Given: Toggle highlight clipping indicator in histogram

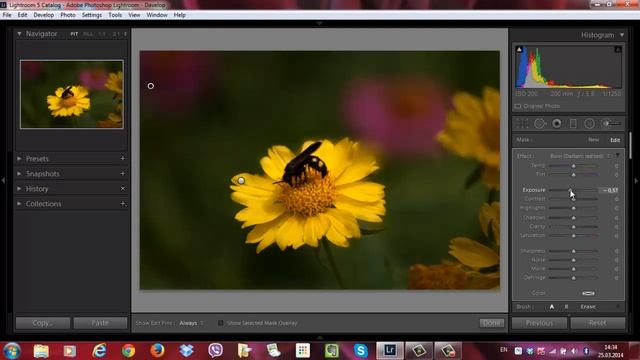Looking at the screenshot, I should tap(618, 49).
